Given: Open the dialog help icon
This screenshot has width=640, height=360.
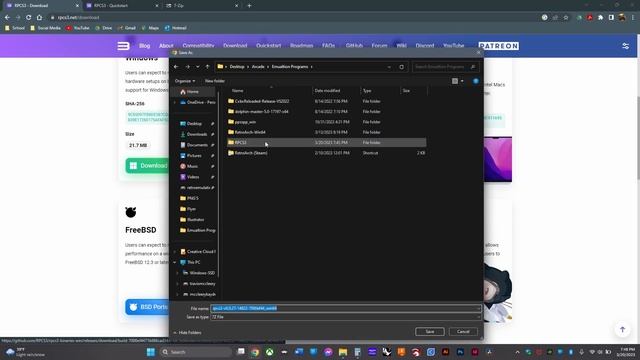Looking at the screenshot, I should 476,81.
